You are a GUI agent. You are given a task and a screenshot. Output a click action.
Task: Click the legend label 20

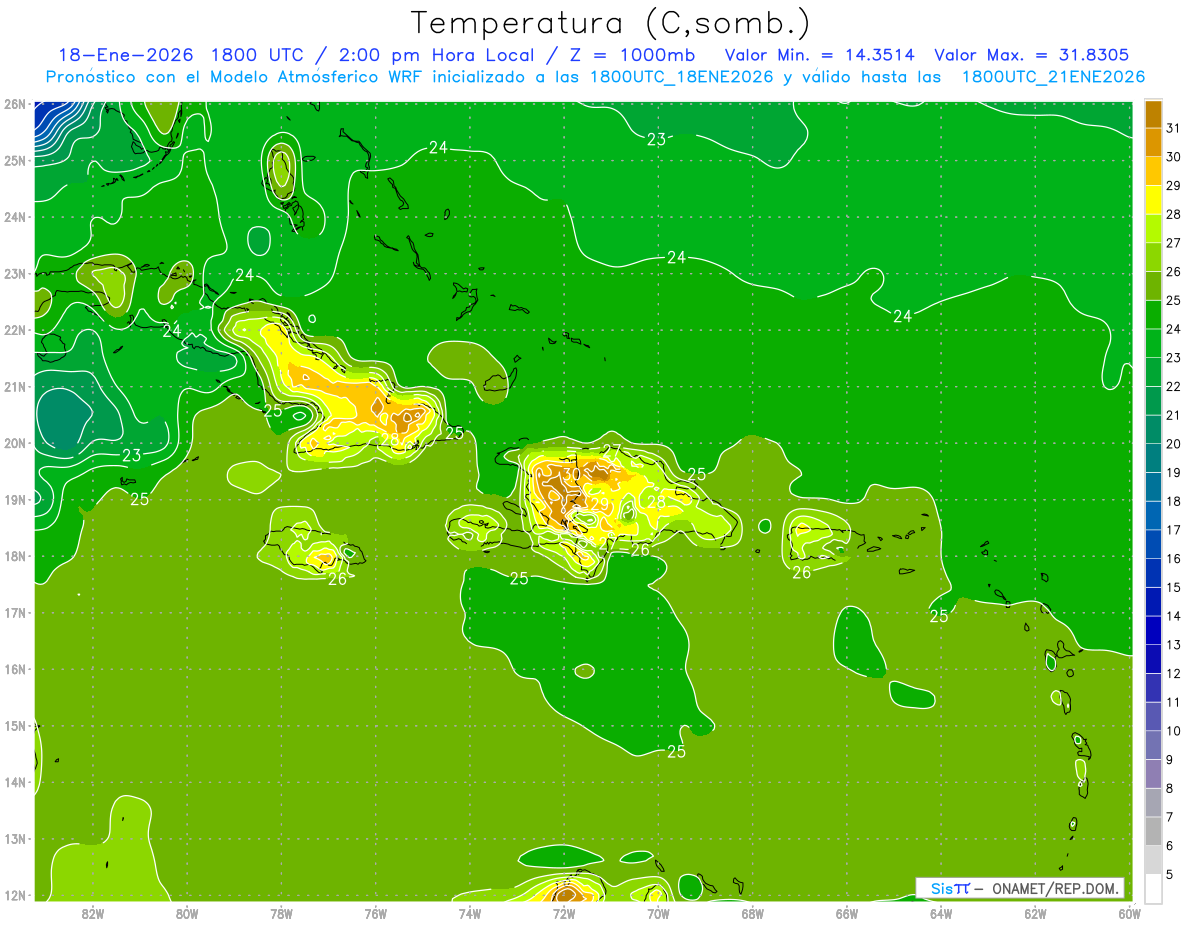(x=1174, y=444)
